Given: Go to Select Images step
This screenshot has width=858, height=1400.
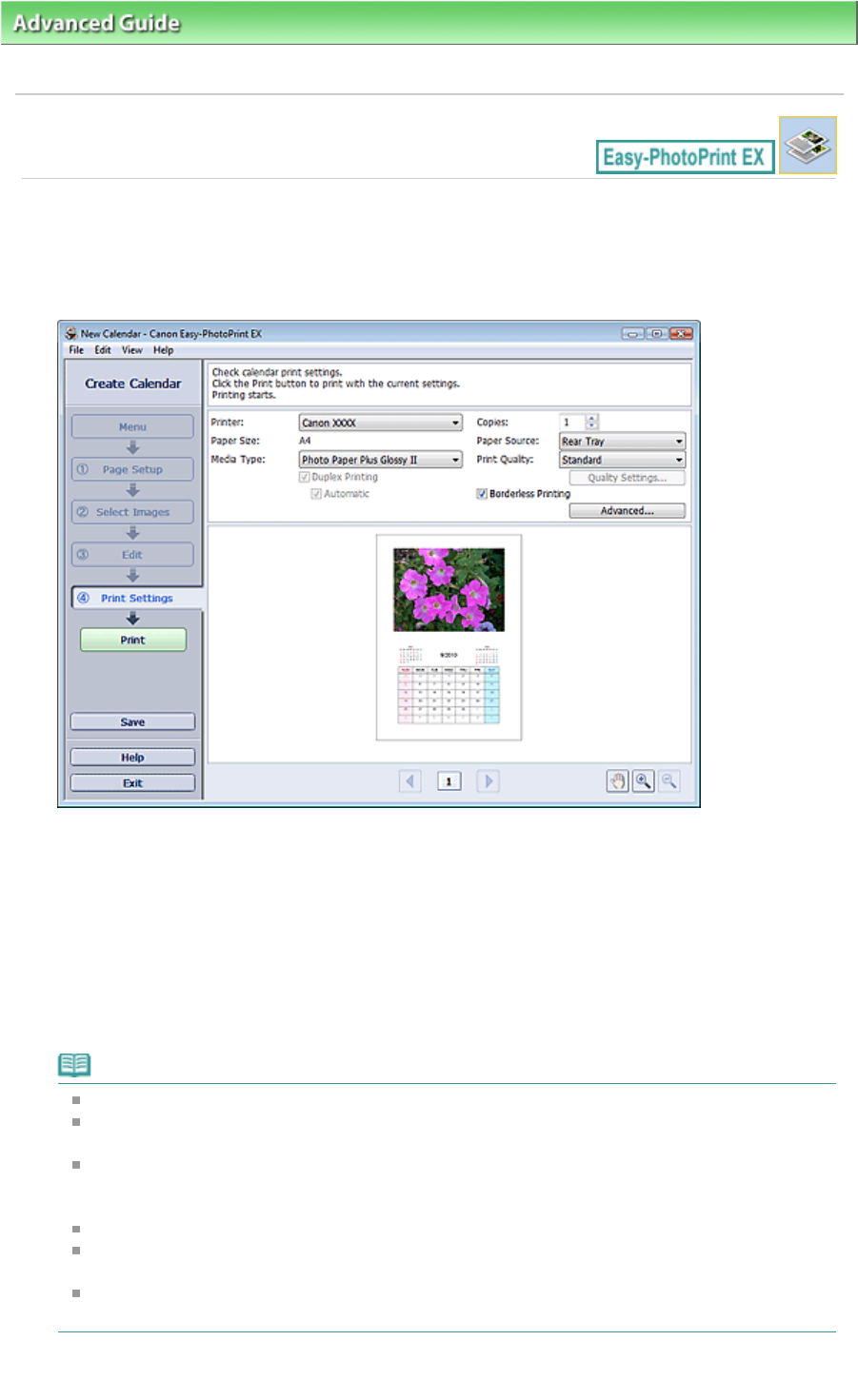Looking at the screenshot, I should pos(132,512).
